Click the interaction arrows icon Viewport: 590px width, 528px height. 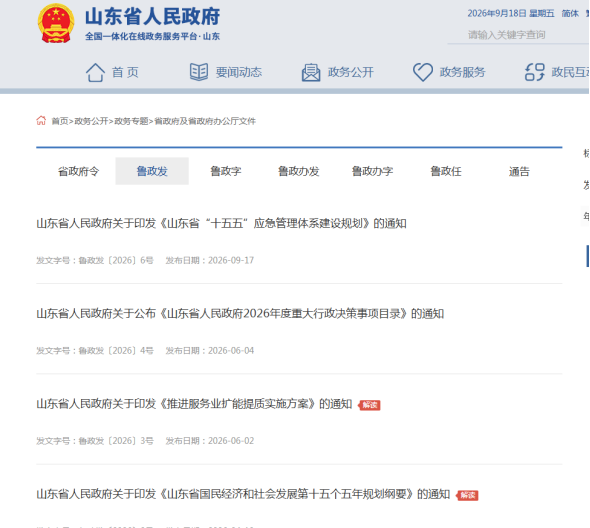pyautogui.click(x=535, y=72)
